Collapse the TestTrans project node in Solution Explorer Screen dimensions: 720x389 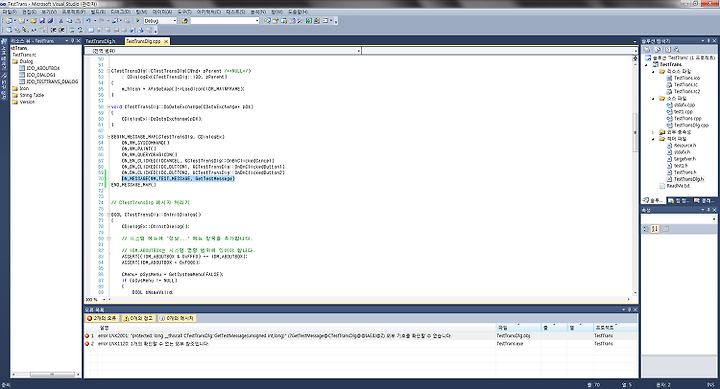click(647, 65)
